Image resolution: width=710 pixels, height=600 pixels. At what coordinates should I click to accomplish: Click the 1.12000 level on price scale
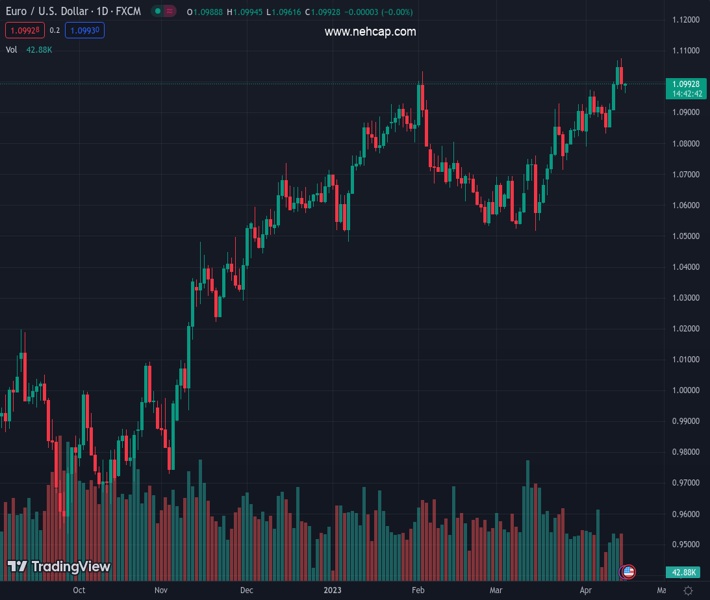pyautogui.click(x=685, y=20)
